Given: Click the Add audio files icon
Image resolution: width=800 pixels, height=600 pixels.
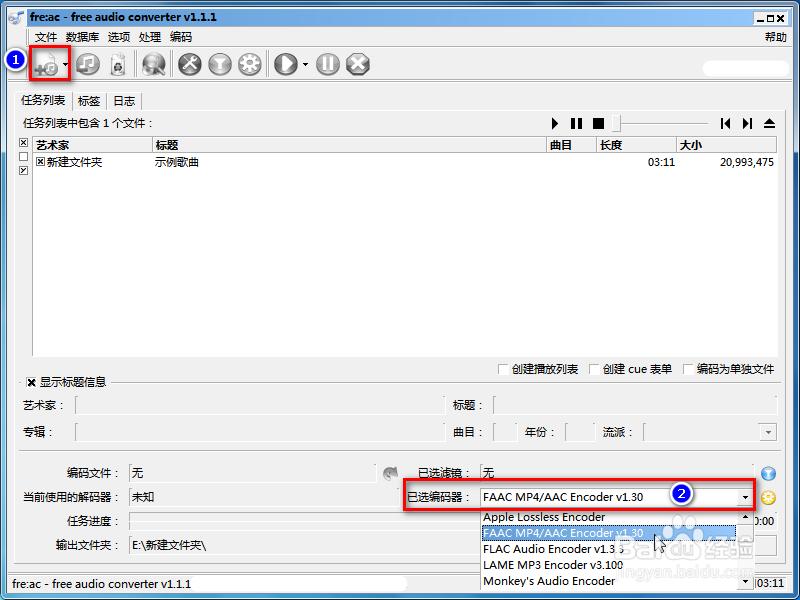Looking at the screenshot, I should [46, 63].
